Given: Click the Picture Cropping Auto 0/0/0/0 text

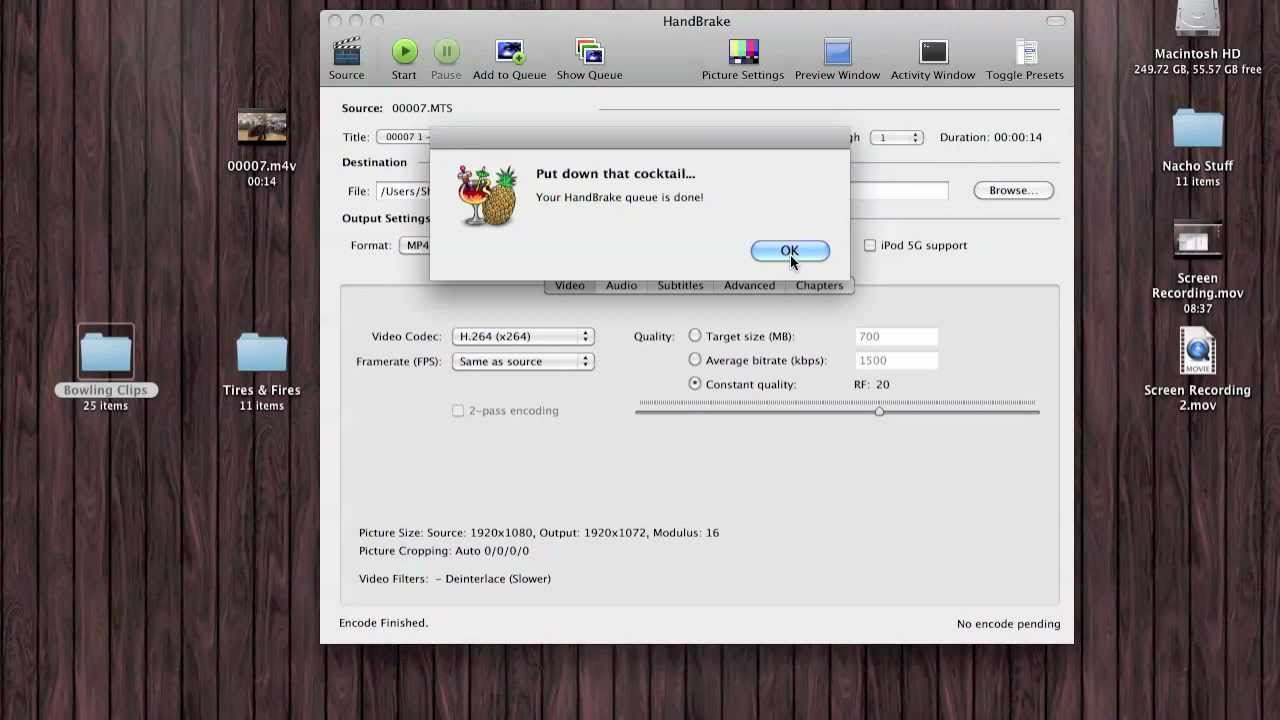Looking at the screenshot, I should (x=444, y=551).
